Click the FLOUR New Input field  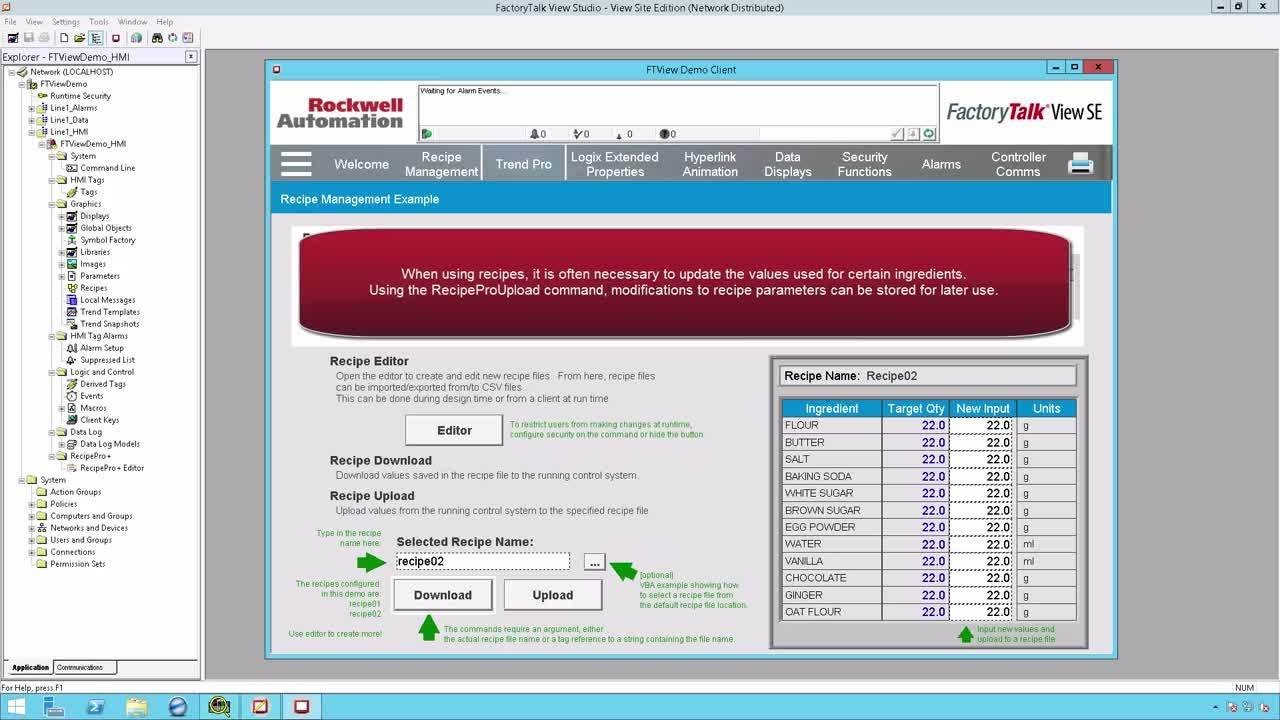coord(982,425)
